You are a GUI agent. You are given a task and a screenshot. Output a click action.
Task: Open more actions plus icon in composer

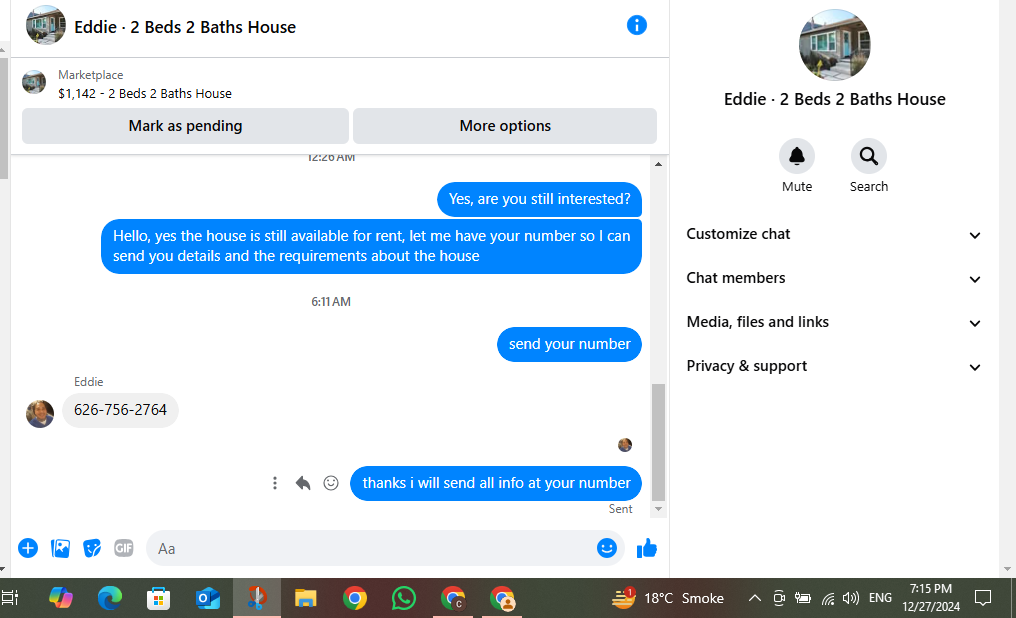28,548
